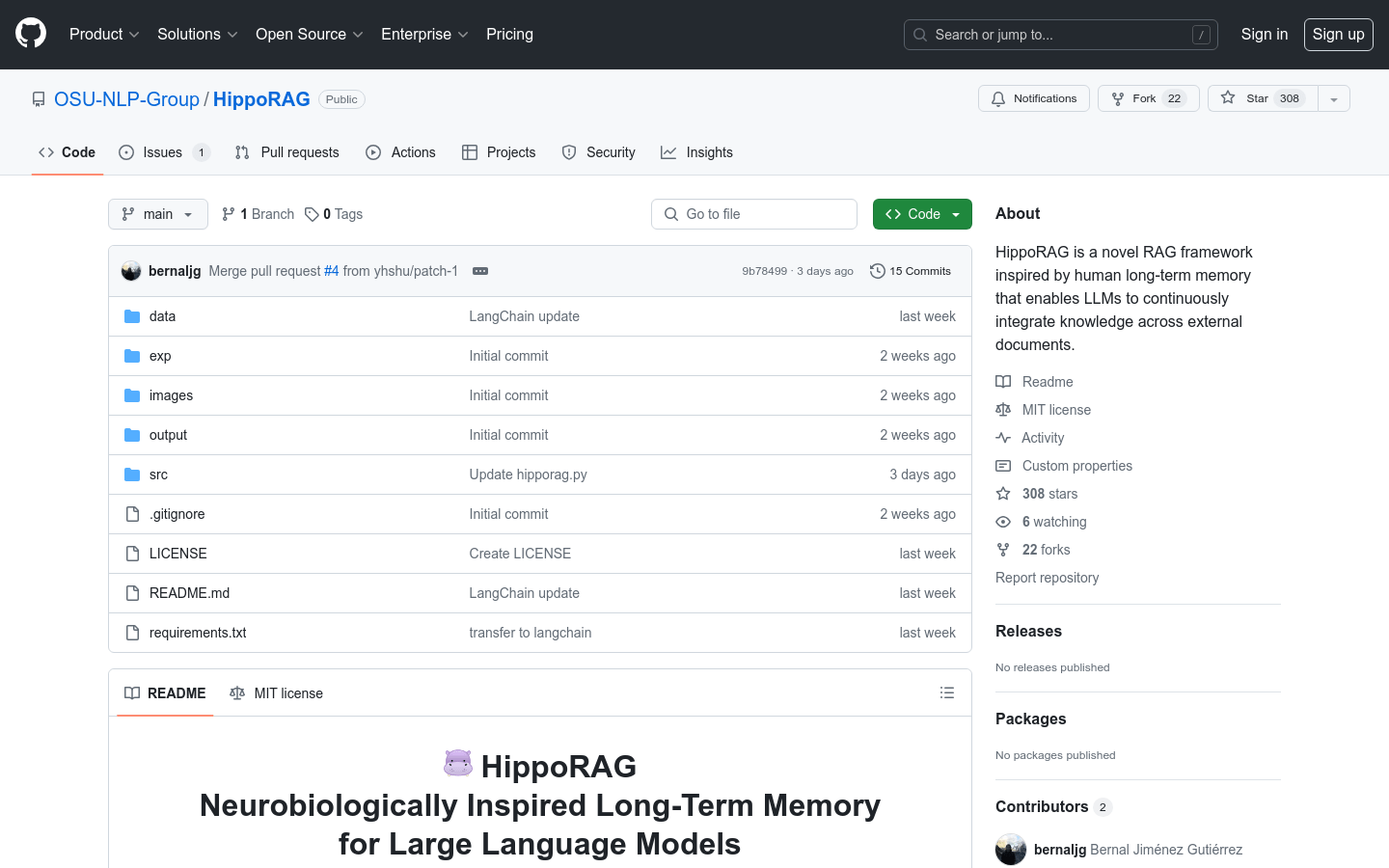The width and height of the screenshot is (1389, 868).
Task: Open the Open Source menu
Action: (310, 34)
